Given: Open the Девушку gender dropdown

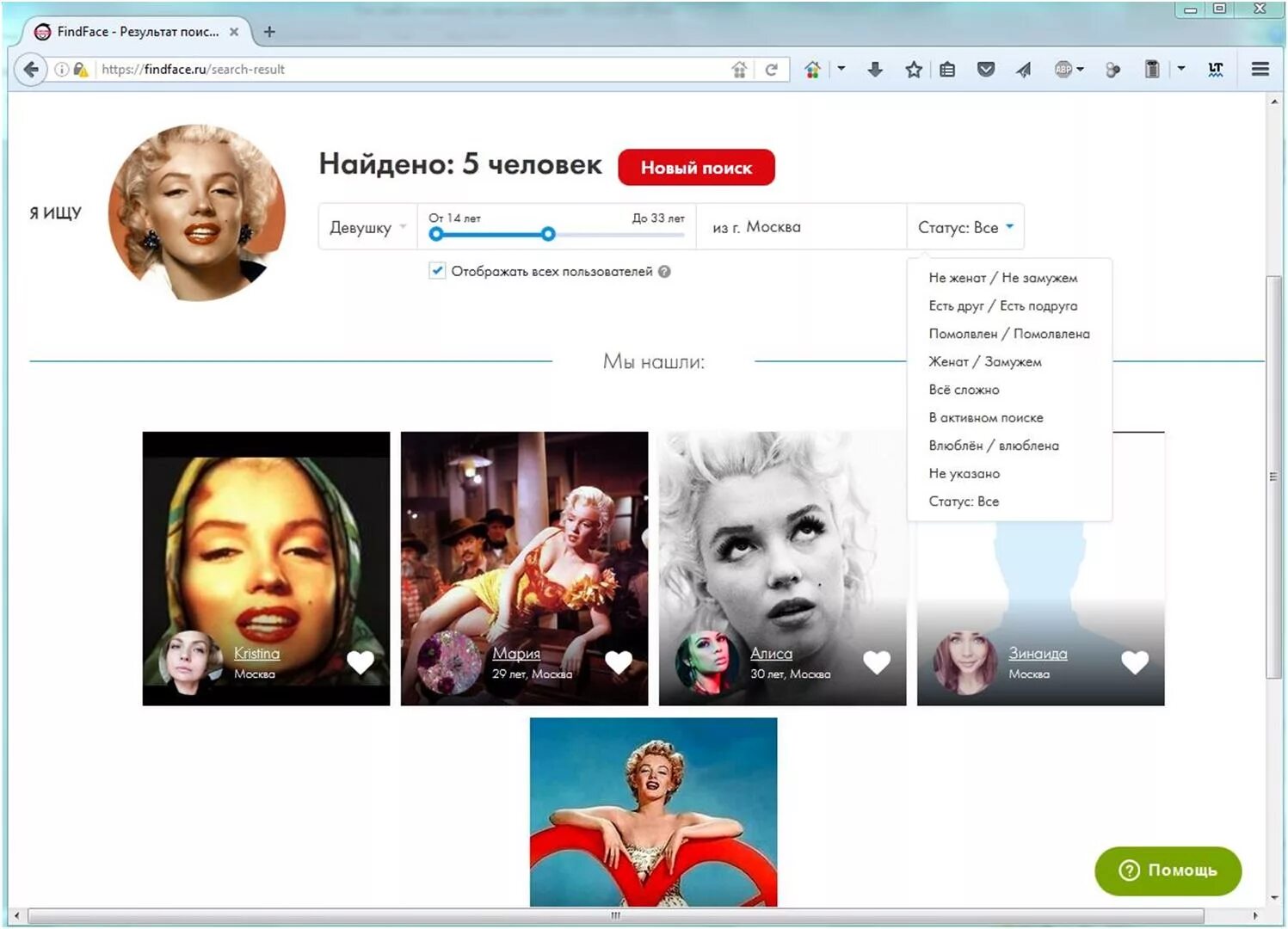Looking at the screenshot, I should point(367,227).
